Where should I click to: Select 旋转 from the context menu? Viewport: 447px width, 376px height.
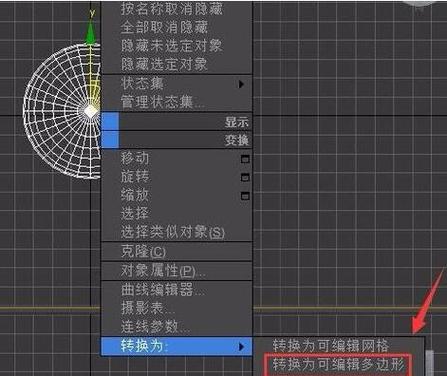pos(177,176)
